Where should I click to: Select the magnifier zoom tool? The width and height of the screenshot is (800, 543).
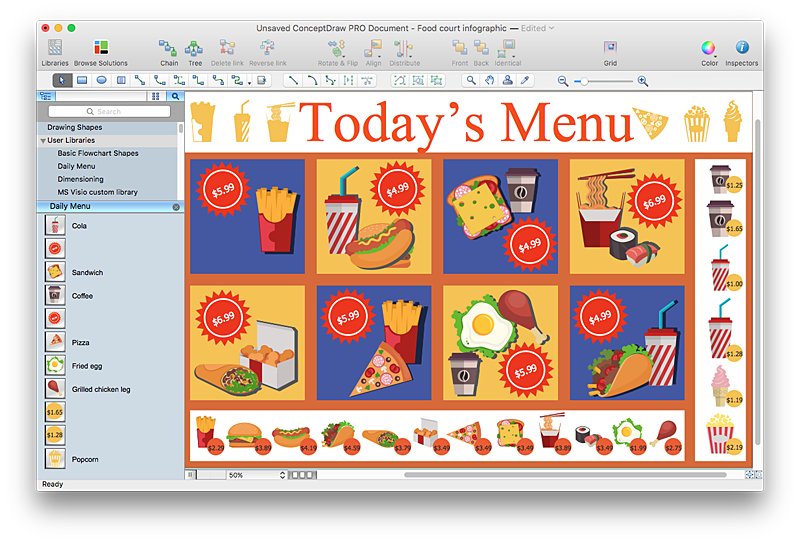tap(471, 81)
